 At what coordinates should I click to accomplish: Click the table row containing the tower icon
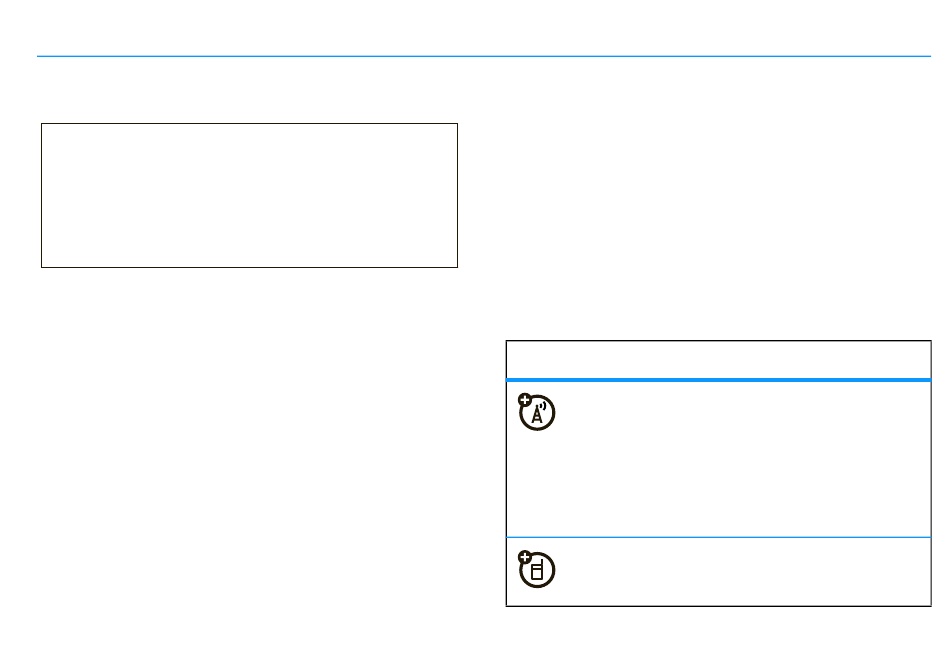pyautogui.click(x=719, y=459)
